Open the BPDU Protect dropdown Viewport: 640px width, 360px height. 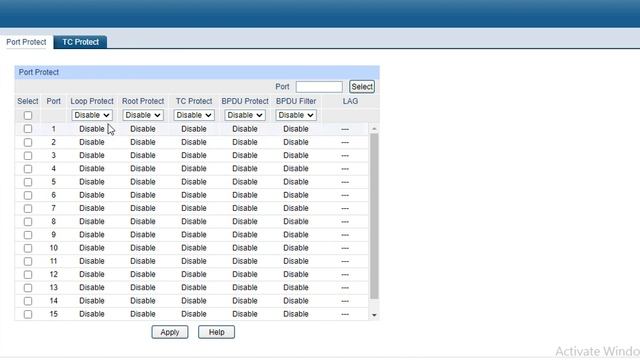245,115
